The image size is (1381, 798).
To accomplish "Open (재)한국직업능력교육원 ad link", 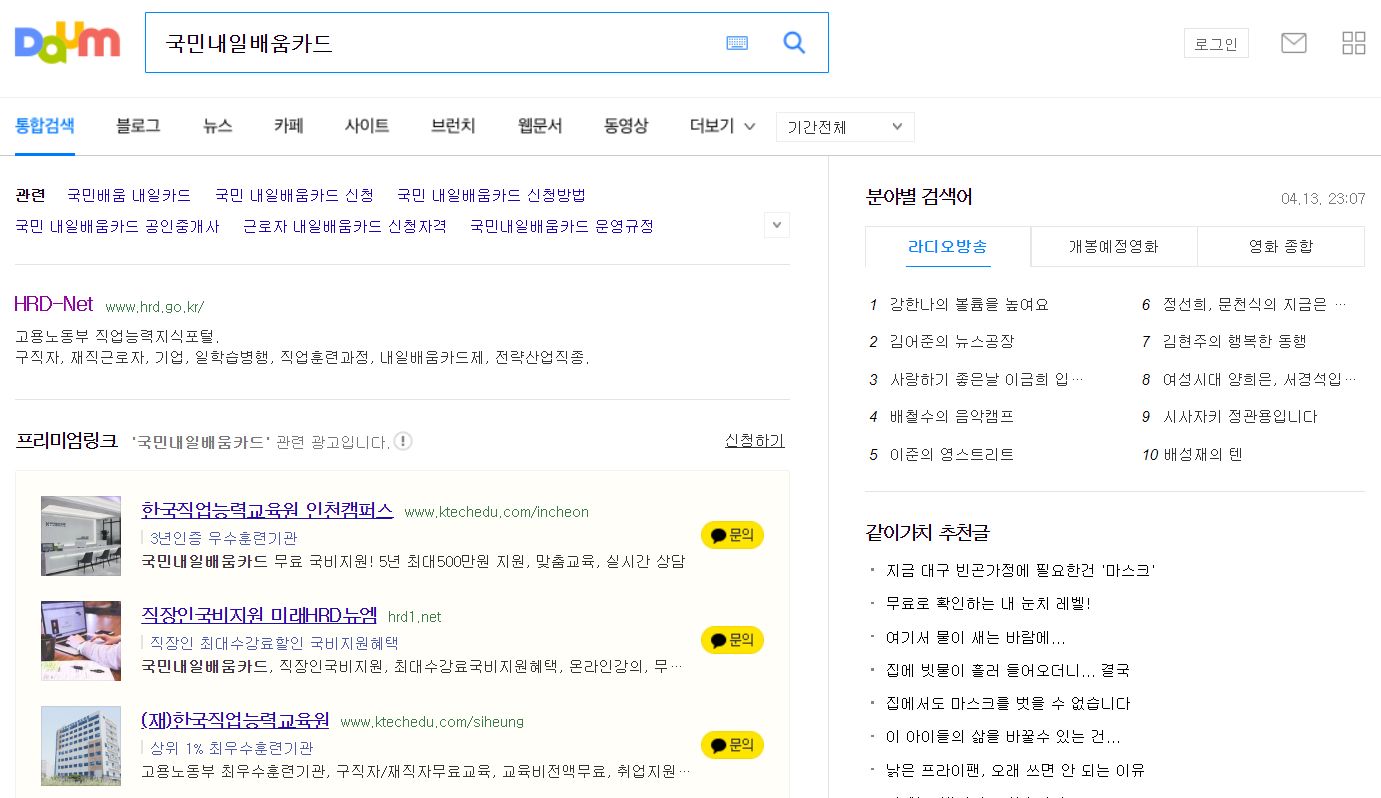I will [x=235, y=720].
